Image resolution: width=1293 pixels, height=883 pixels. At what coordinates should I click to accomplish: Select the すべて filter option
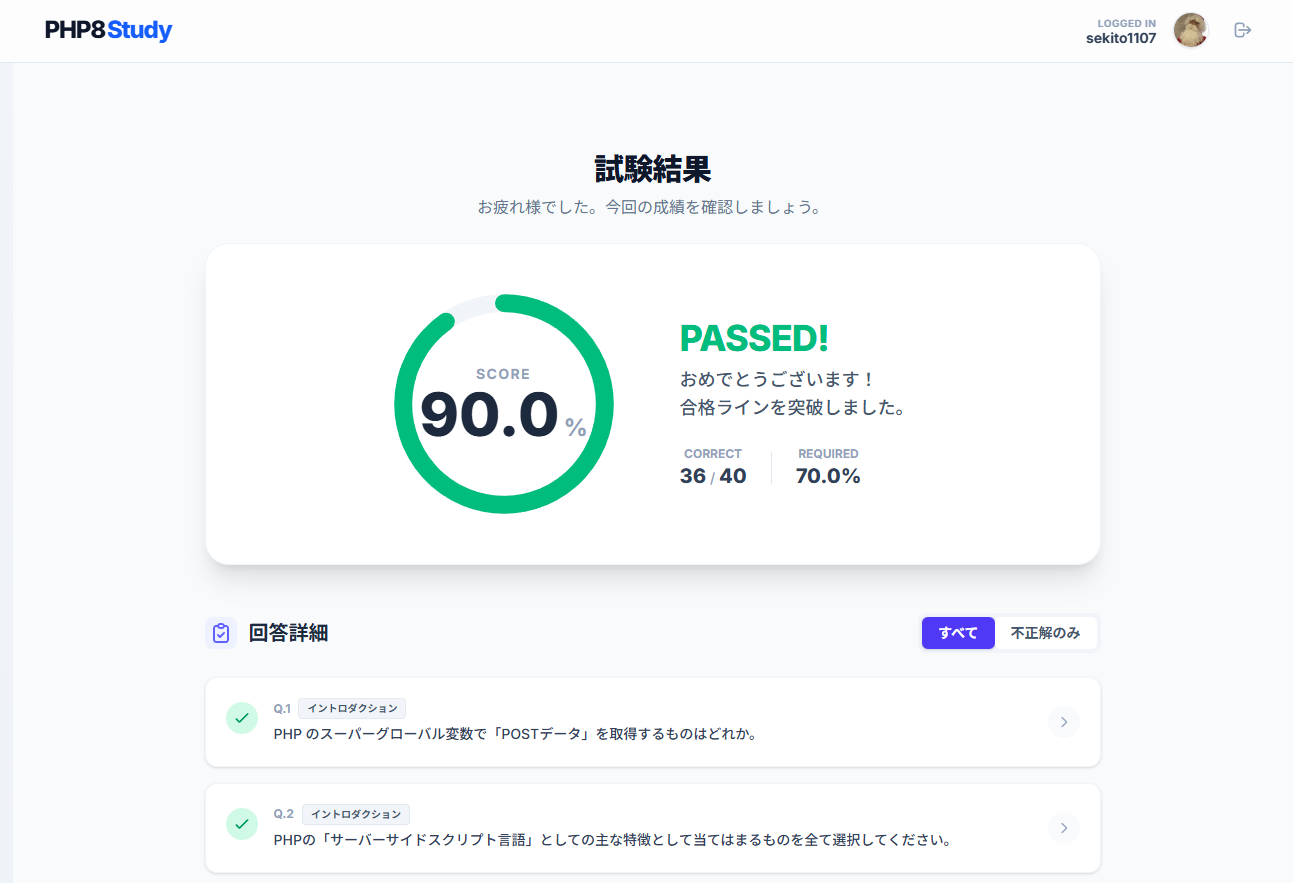957,632
